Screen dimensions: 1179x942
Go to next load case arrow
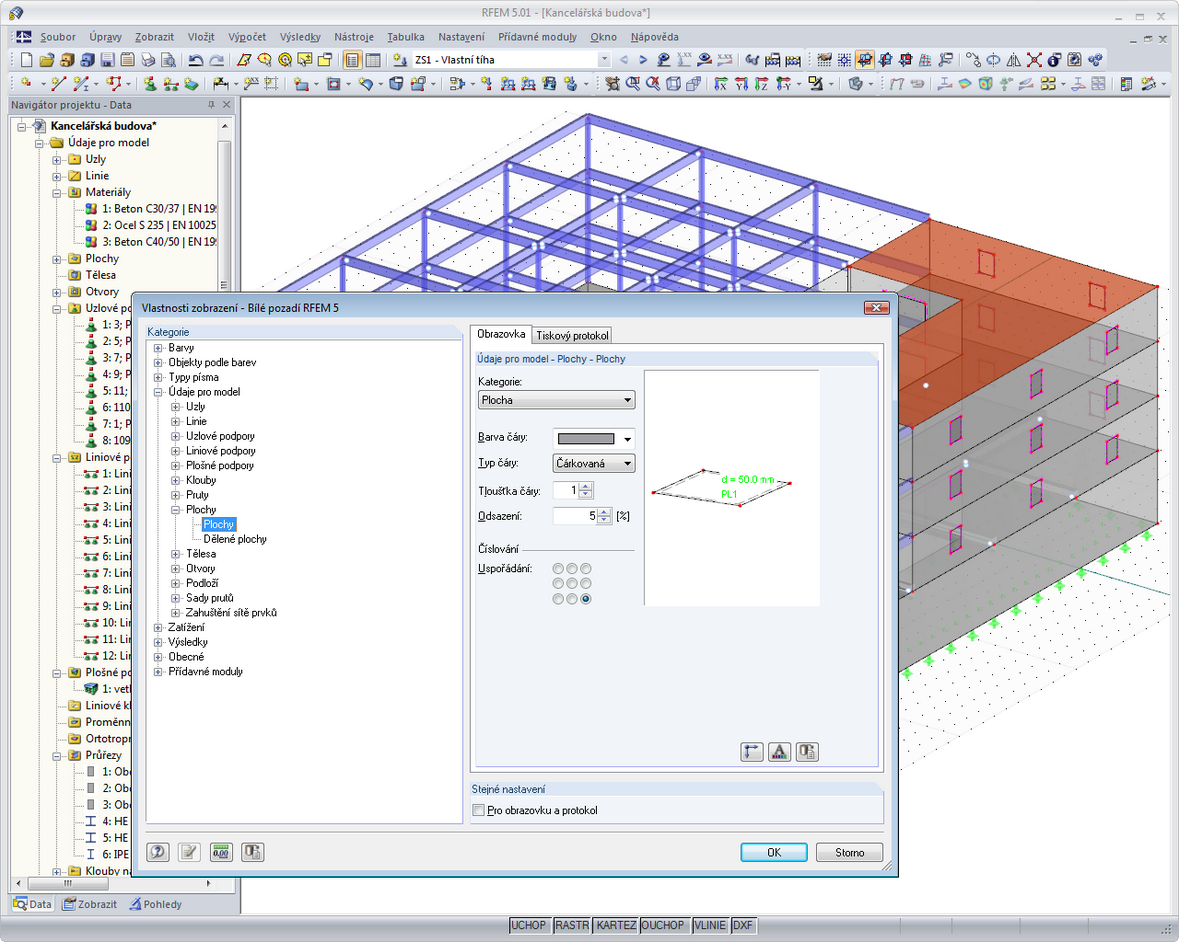click(x=643, y=60)
